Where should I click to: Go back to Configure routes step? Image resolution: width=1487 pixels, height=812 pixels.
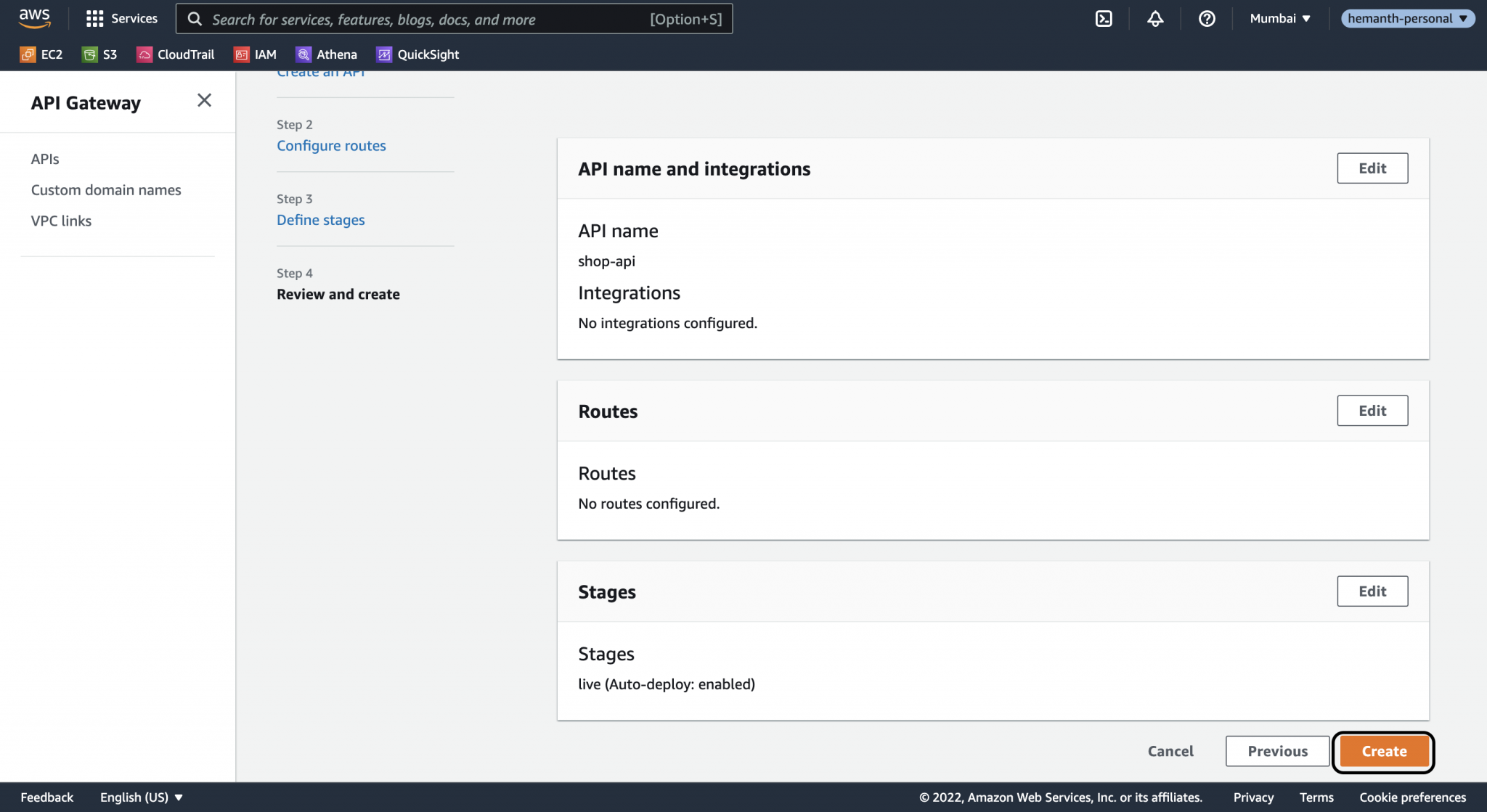click(x=331, y=145)
